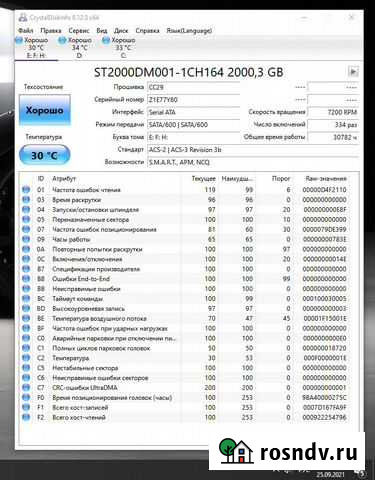Image resolution: width=375 pixels, height=480 pixels.
Task: Click status icon for C7 CRC-ошибки UltraDMA
Action: [26, 388]
